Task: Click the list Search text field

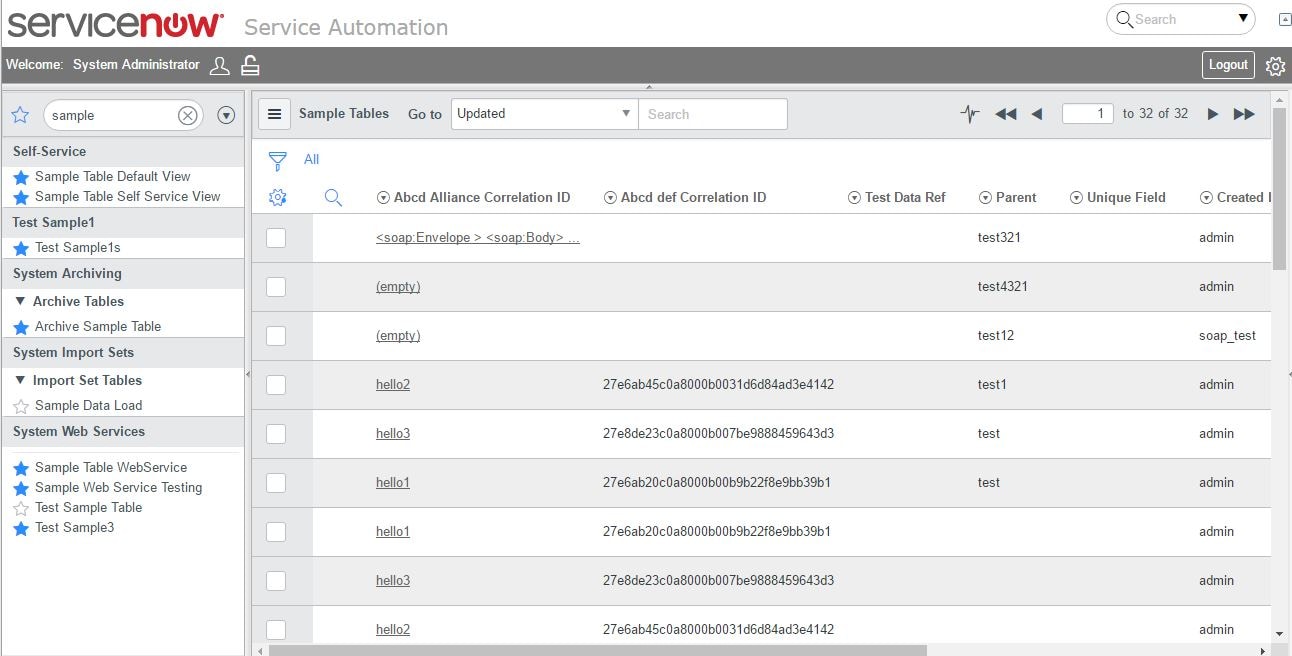Action: (713, 114)
